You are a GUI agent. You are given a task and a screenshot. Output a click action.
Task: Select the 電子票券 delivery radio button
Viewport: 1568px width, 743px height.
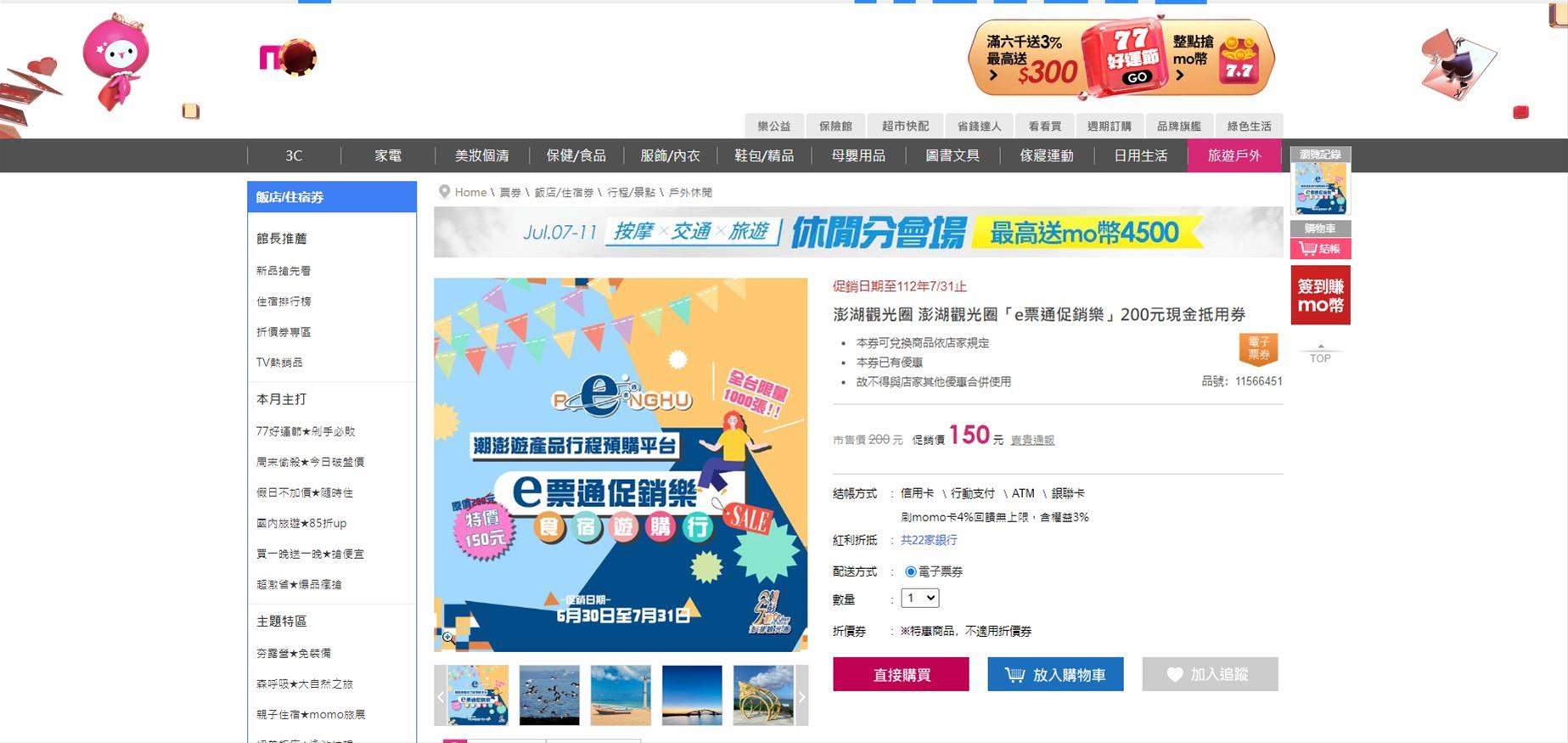pos(910,571)
